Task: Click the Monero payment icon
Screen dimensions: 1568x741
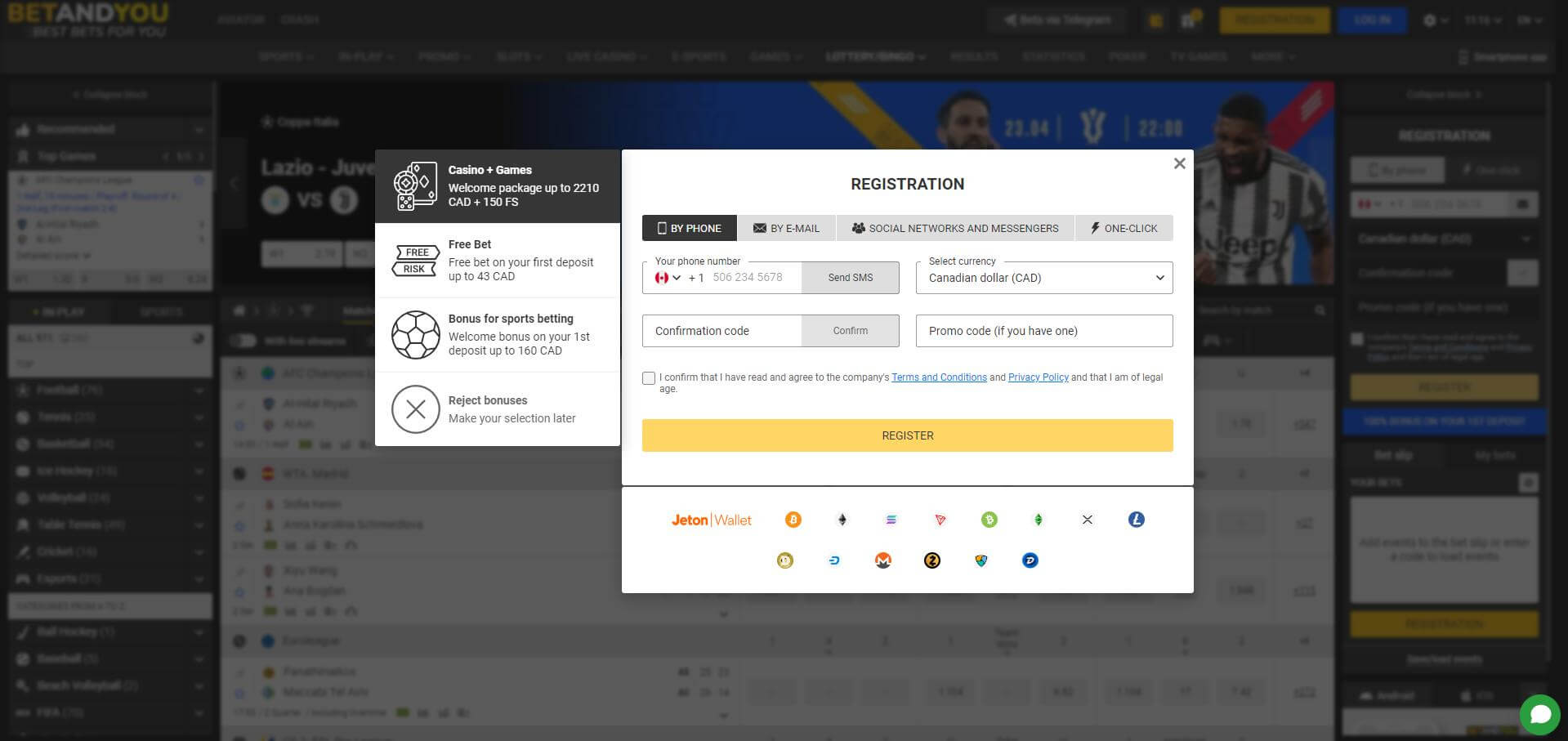Action: click(x=883, y=560)
